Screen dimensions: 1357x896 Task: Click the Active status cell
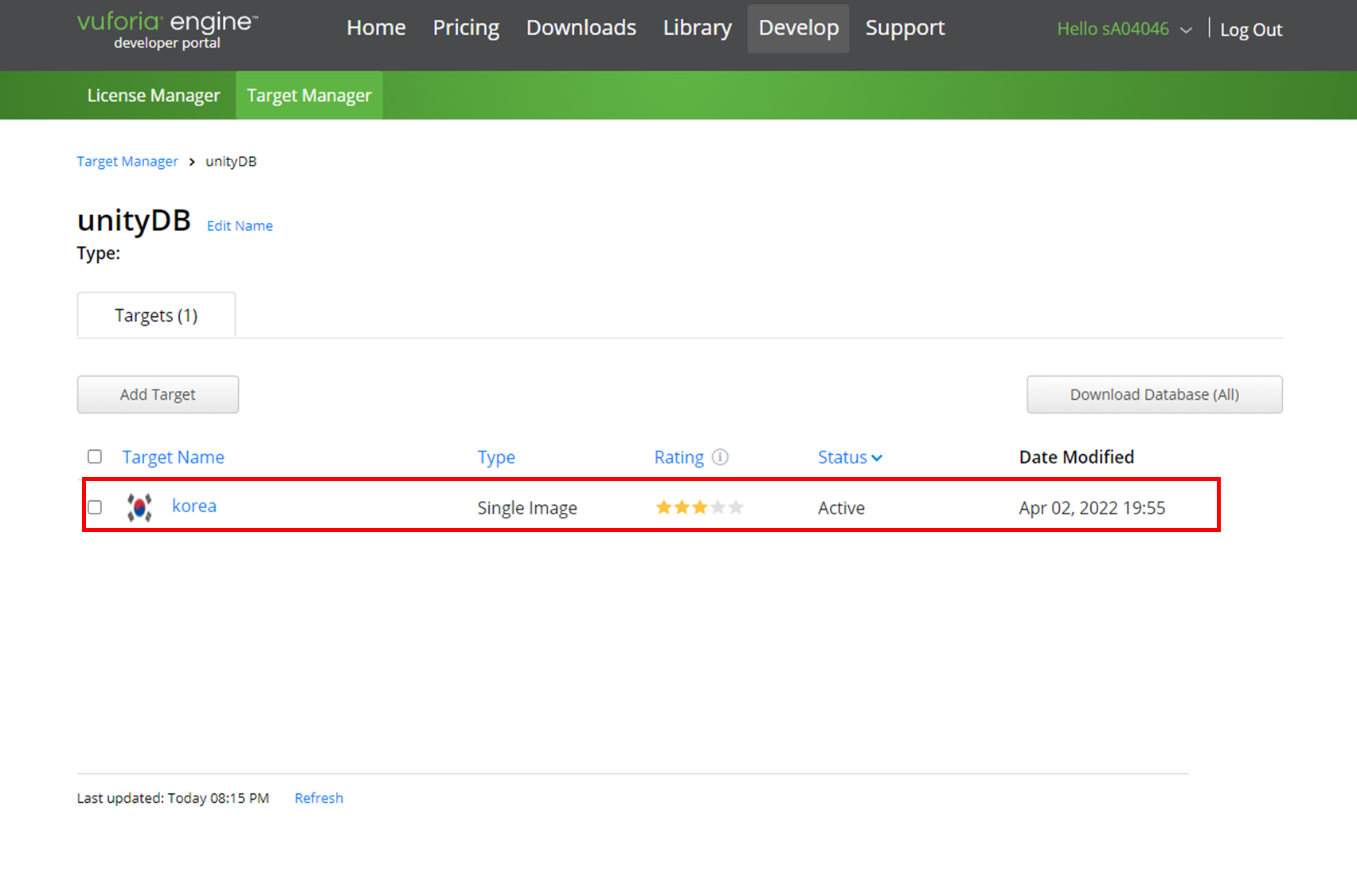click(841, 508)
